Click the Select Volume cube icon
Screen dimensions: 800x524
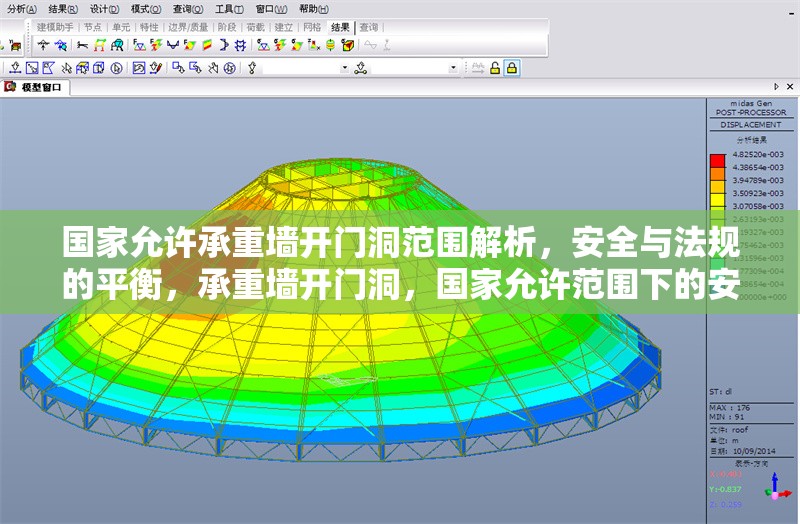(99, 67)
